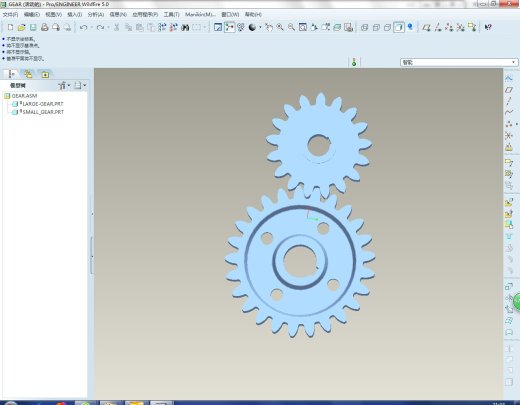520x405 pixels.
Task: Open the Find tool with binoculars icon
Action: 185,27
